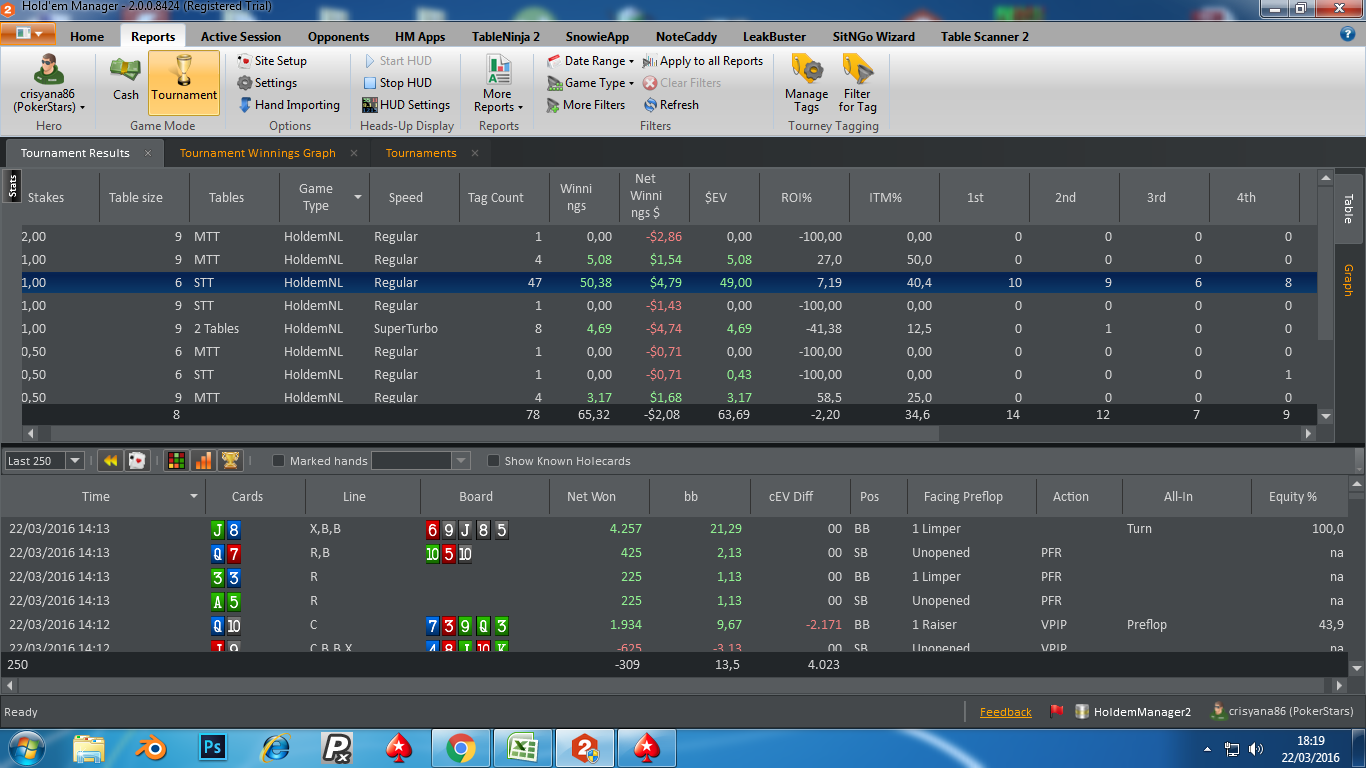Click the colored grid icon

coord(176,461)
